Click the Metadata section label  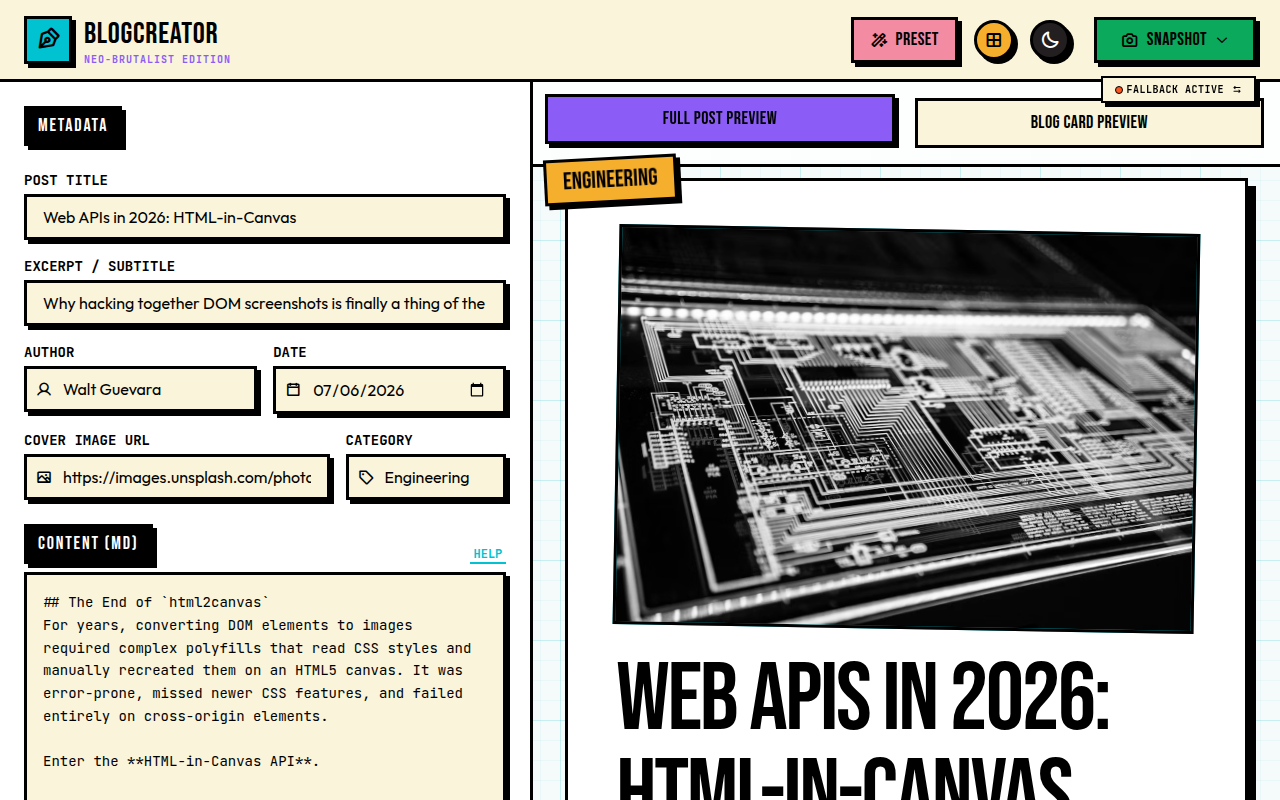(73, 125)
